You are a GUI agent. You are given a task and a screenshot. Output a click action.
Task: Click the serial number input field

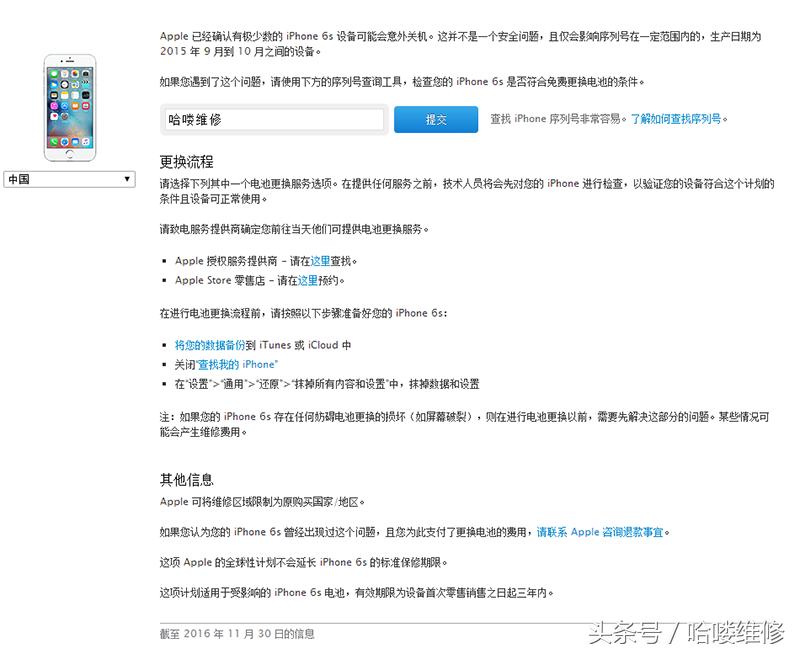[274, 120]
